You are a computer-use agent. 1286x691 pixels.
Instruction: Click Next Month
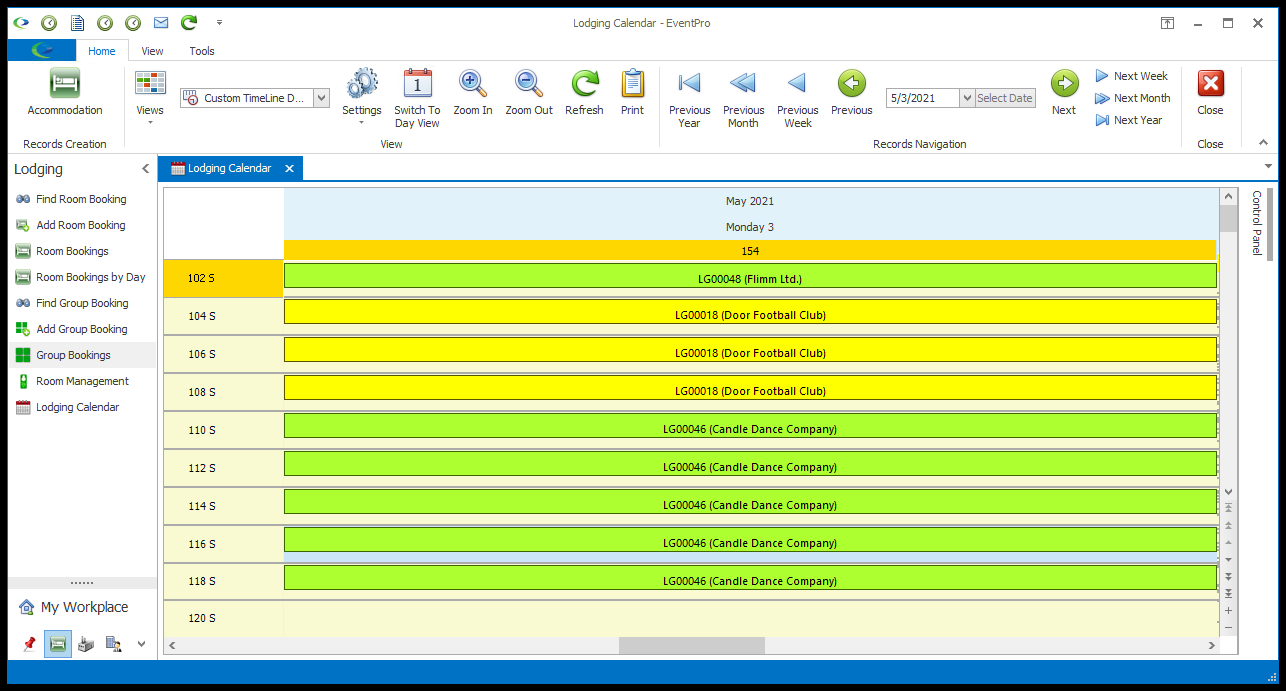[1132, 98]
